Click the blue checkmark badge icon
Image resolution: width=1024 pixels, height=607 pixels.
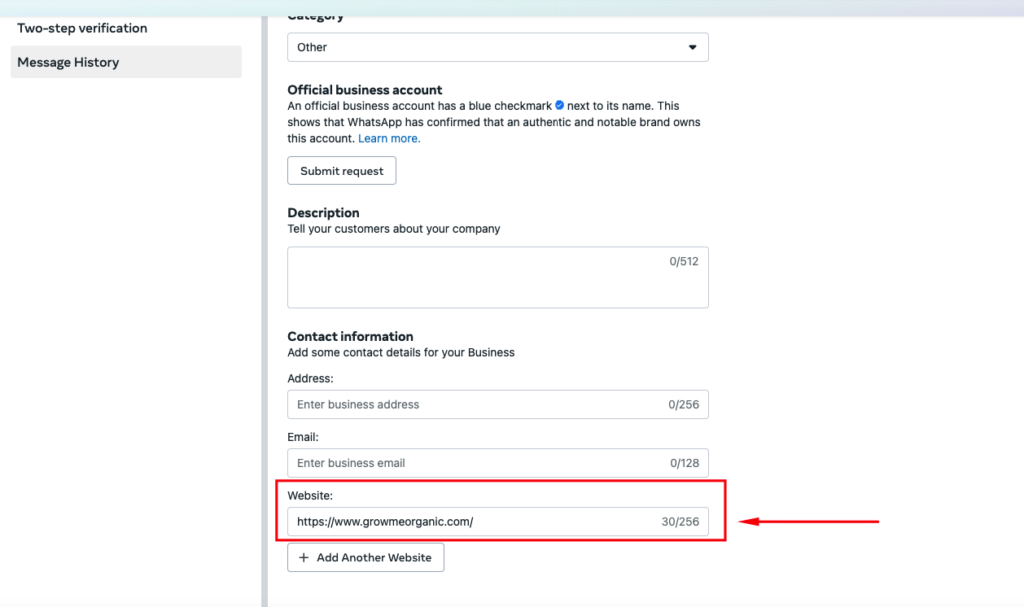pos(560,105)
